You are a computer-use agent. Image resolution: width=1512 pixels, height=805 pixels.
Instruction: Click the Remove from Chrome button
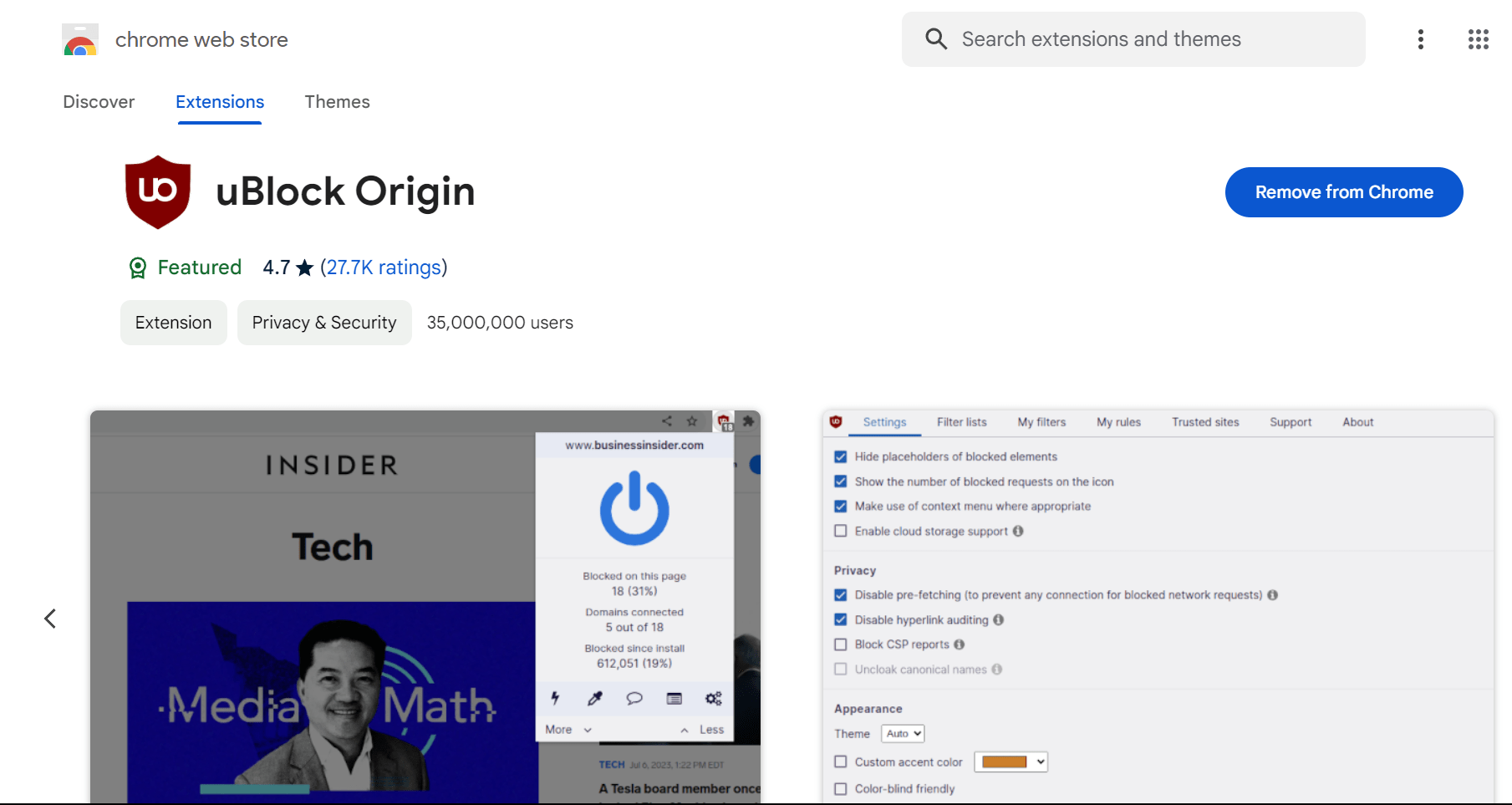tap(1344, 192)
